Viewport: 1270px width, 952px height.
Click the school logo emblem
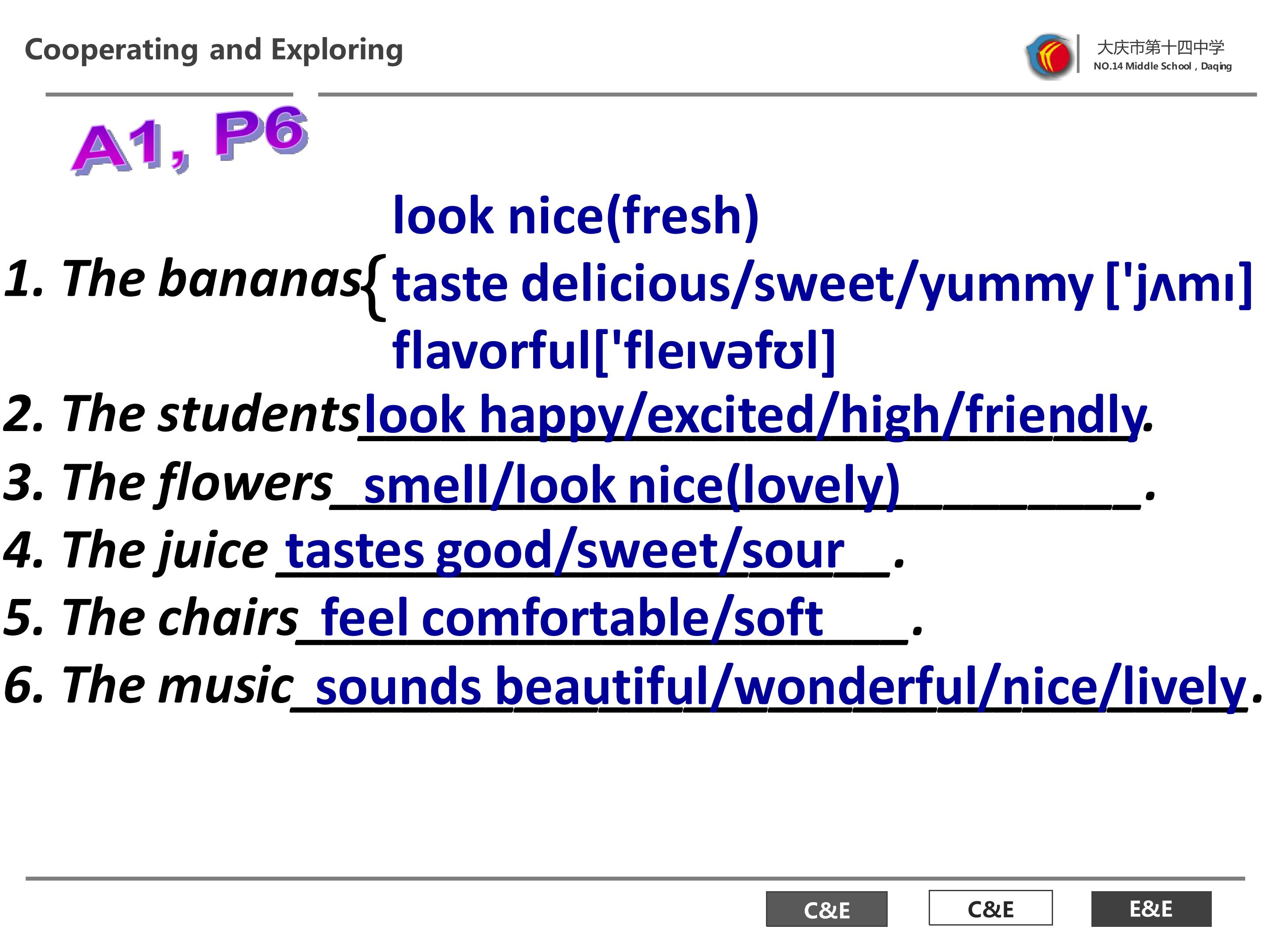pos(1050,56)
